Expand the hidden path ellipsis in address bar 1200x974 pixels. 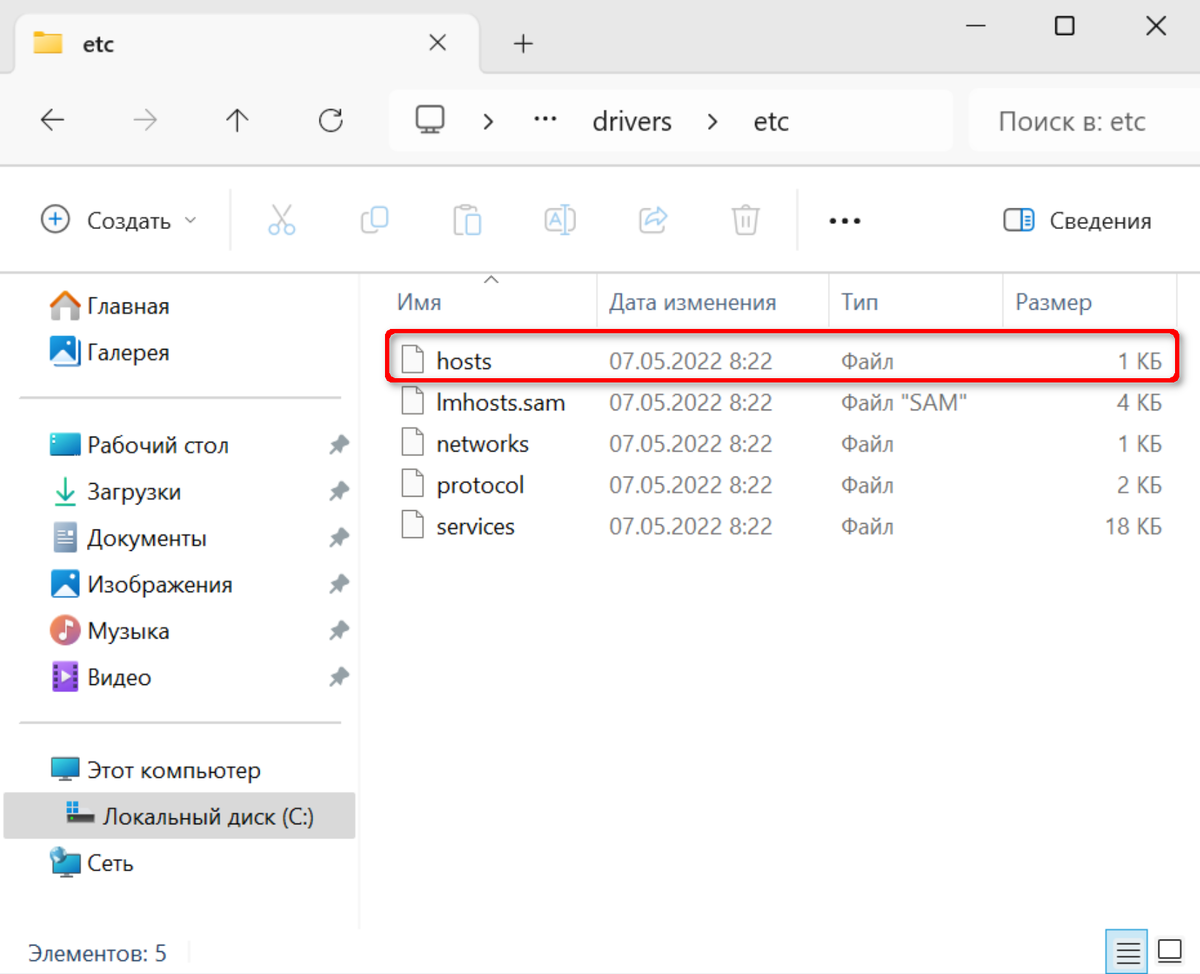coord(545,121)
